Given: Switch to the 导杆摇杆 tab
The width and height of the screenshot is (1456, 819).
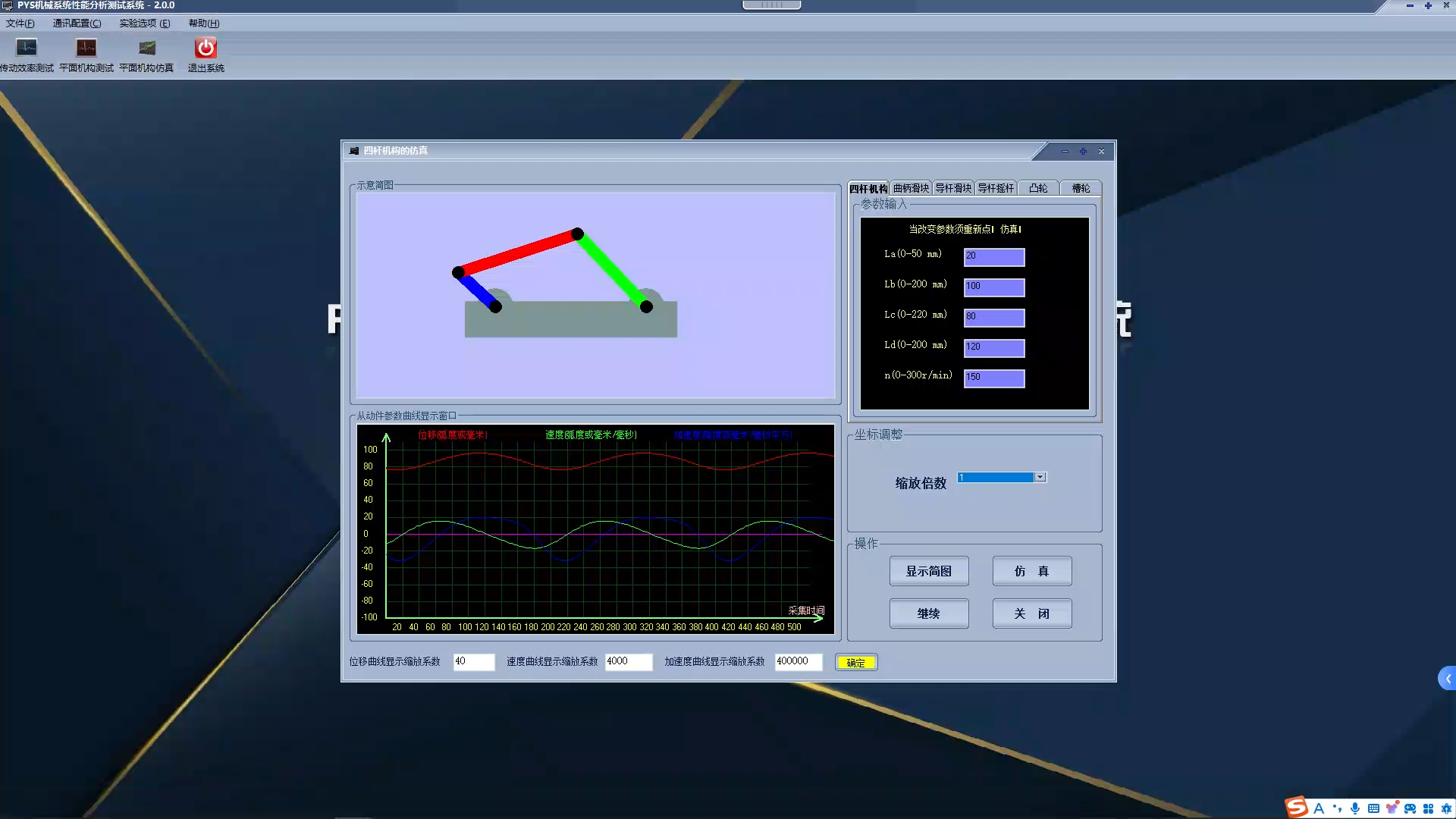Looking at the screenshot, I should coord(996,188).
